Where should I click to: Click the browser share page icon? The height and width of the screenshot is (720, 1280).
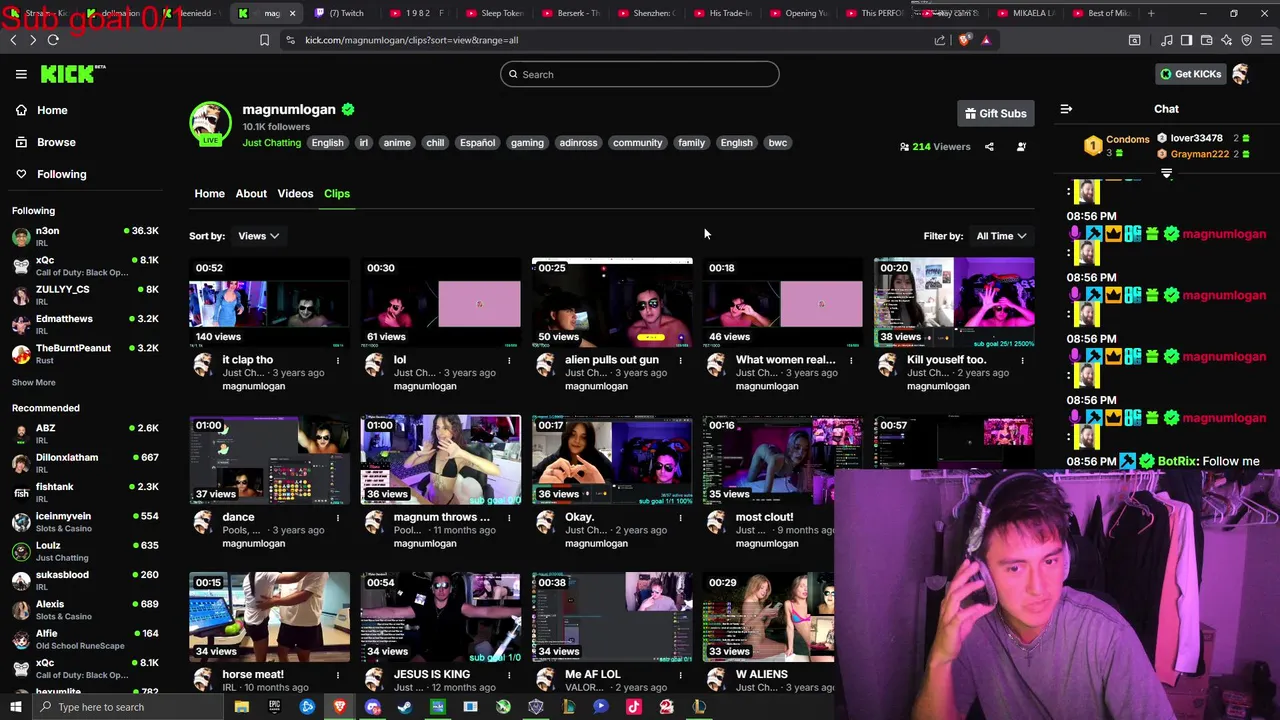pos(940,40)
